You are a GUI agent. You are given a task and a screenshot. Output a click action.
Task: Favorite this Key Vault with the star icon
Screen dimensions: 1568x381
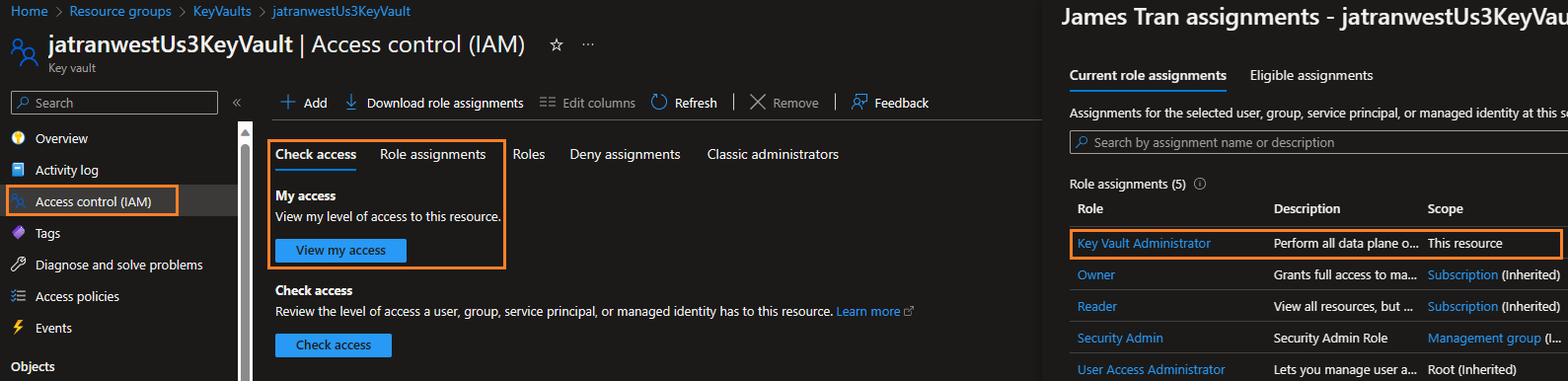(557, 44)
